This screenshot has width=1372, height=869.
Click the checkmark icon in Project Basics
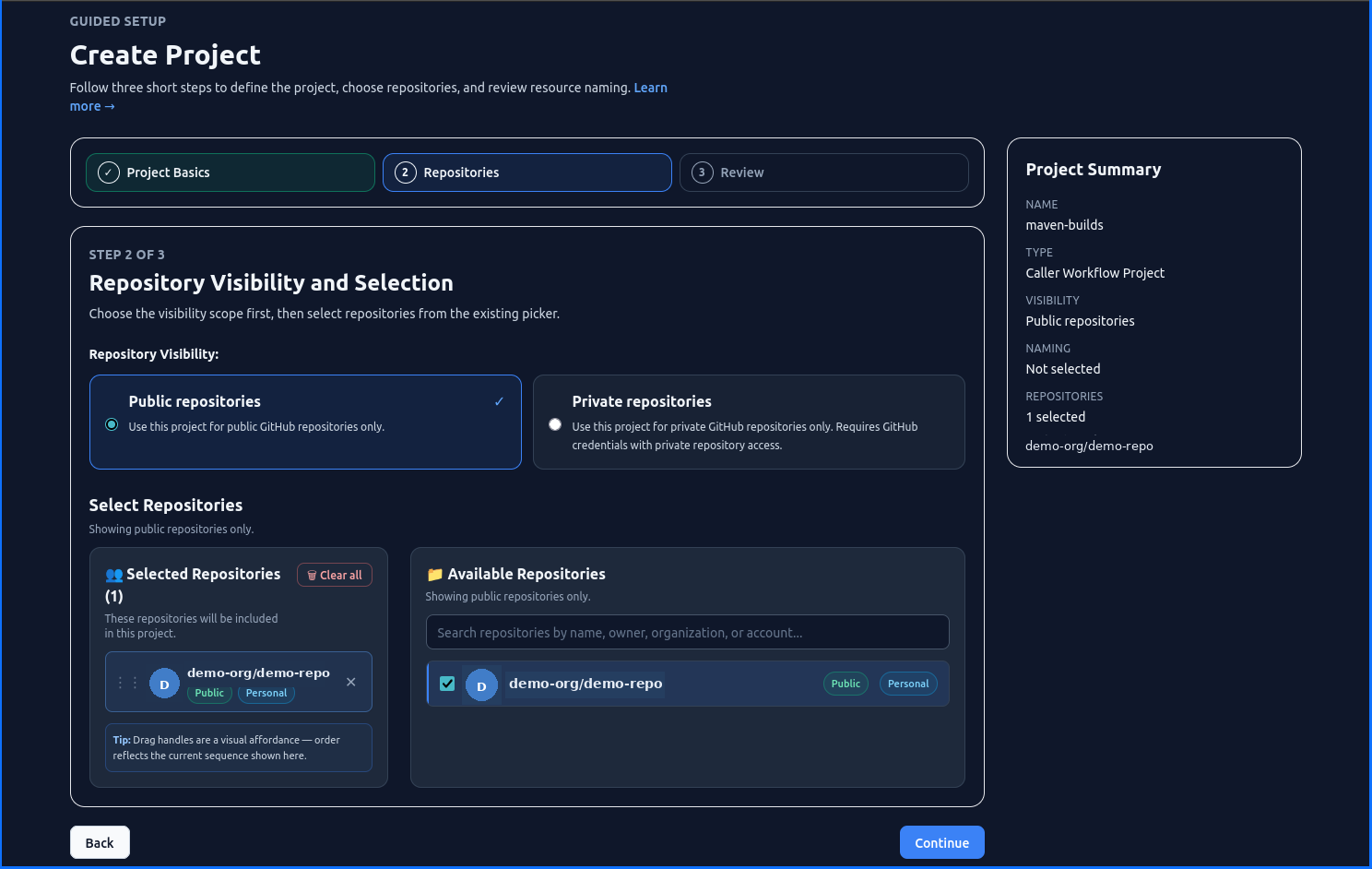(109, 173)
